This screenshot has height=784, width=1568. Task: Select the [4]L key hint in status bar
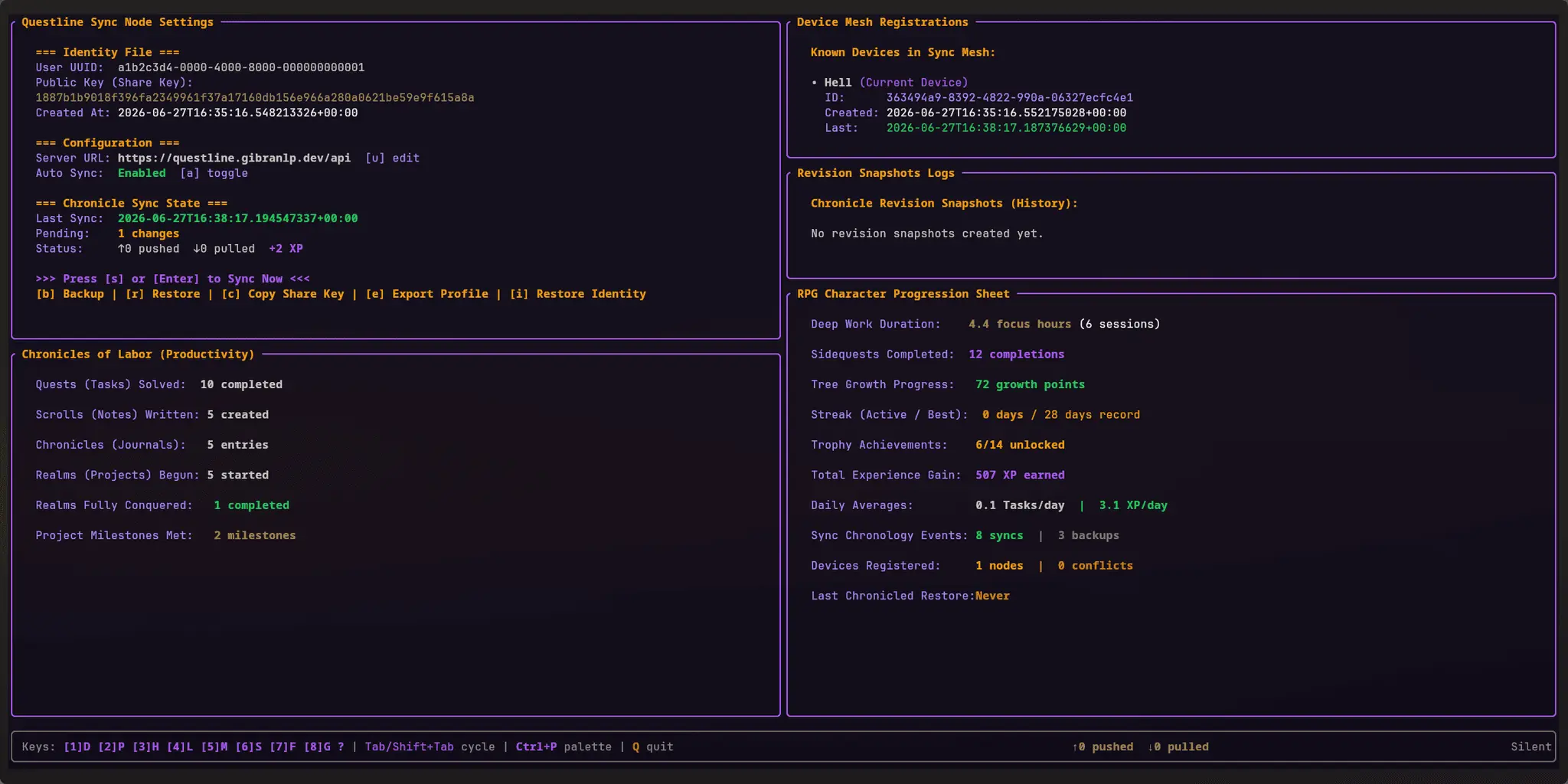(x=180, y=746)
